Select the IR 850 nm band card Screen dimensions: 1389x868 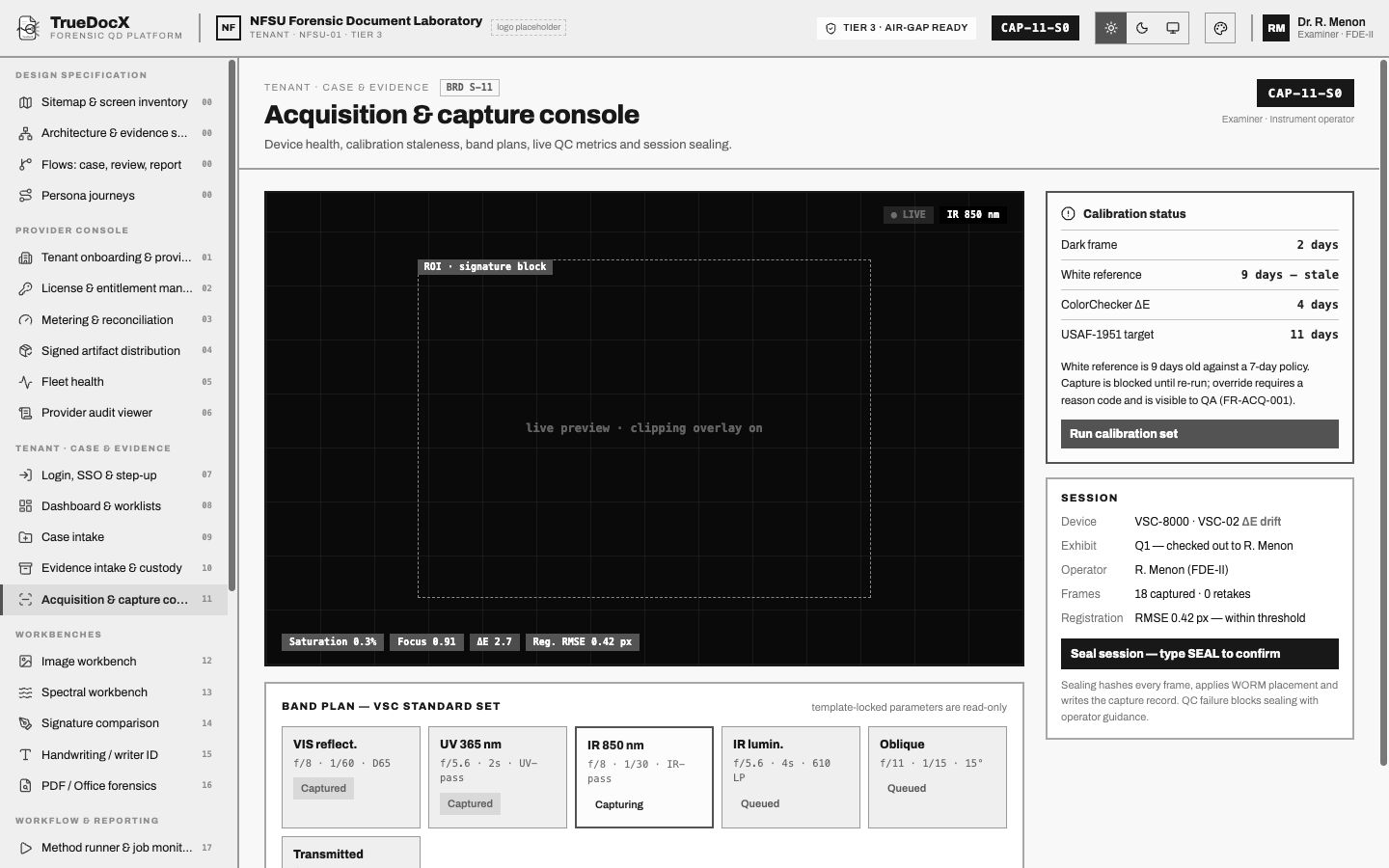[x=644, y=777]
